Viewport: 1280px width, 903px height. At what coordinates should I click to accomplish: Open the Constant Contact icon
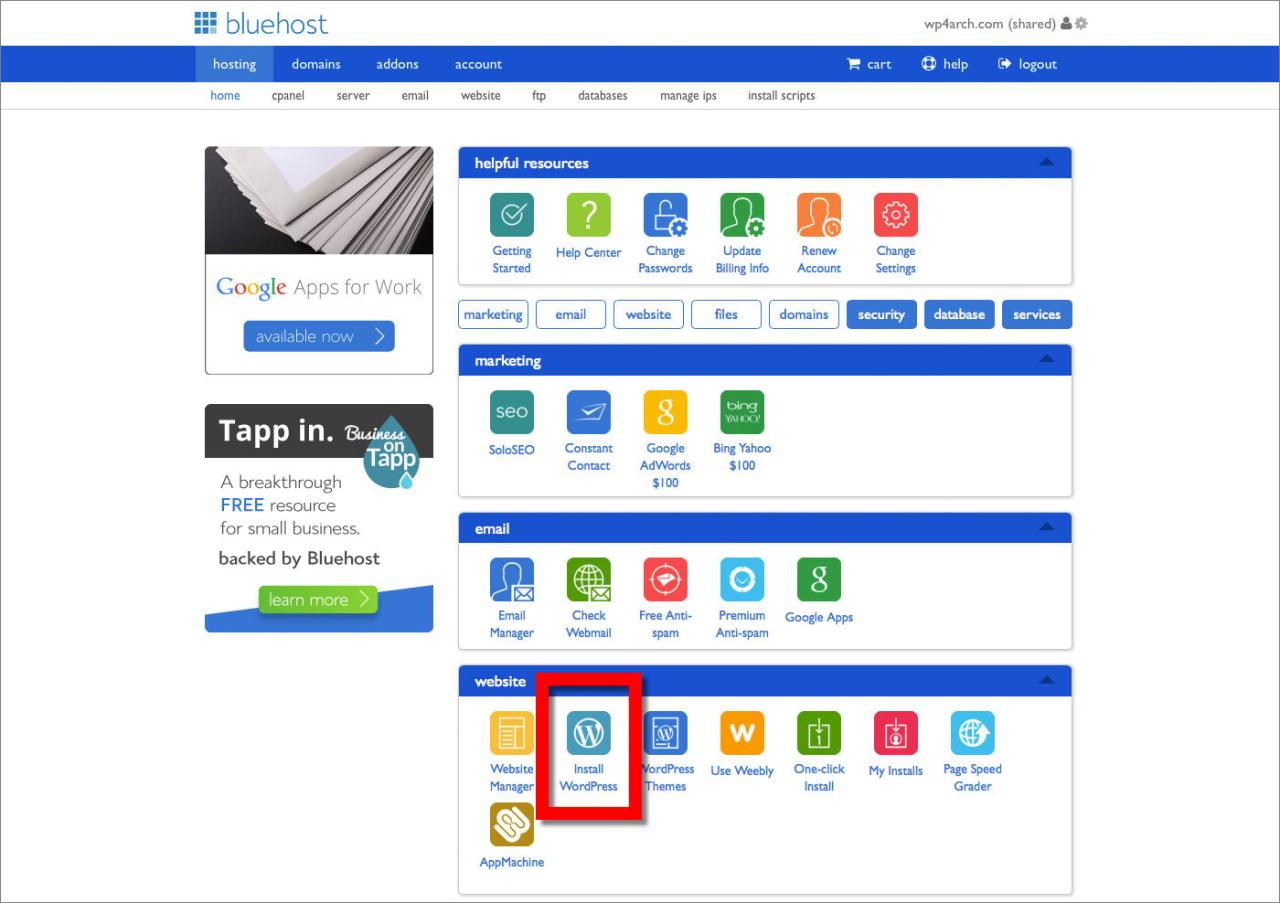pyautogui.click(x=588, y=412)
